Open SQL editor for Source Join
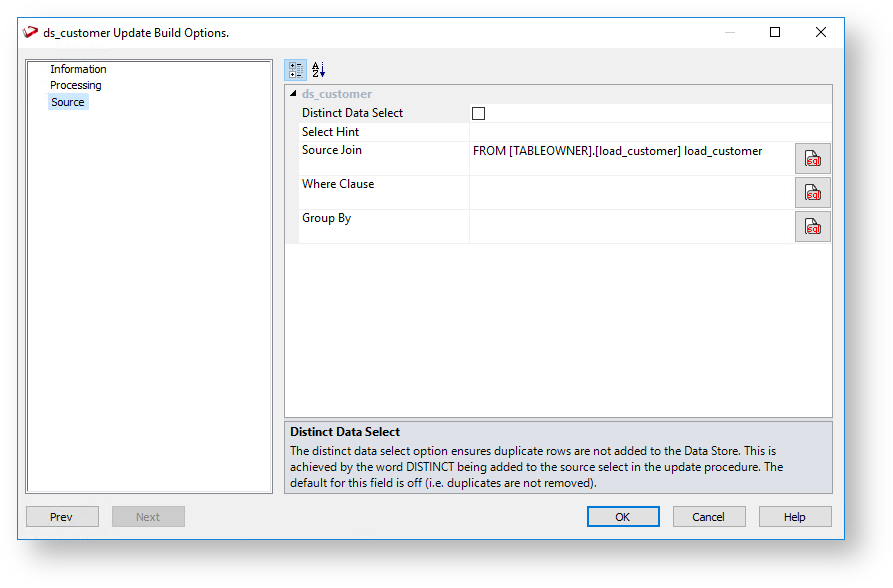The image size is (893, 588). click(x=812, y=158)
